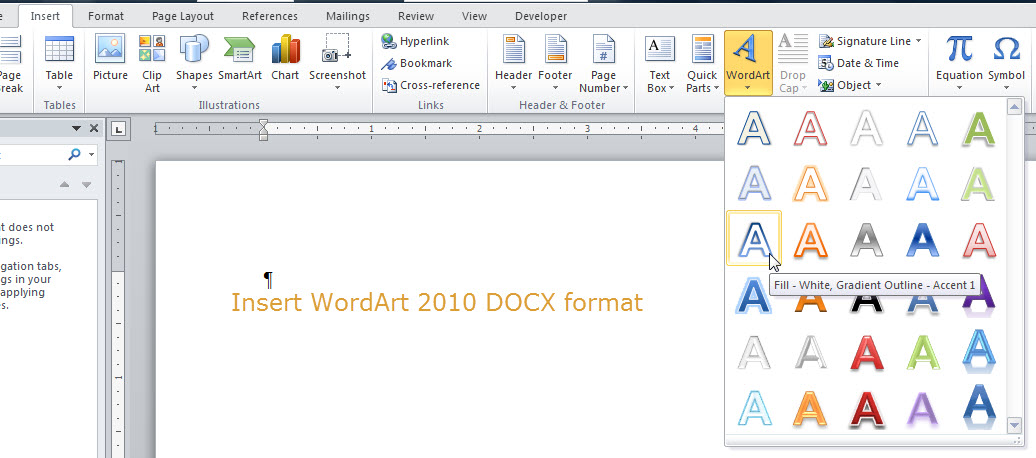Open the References tab

[x=270, y=16]
